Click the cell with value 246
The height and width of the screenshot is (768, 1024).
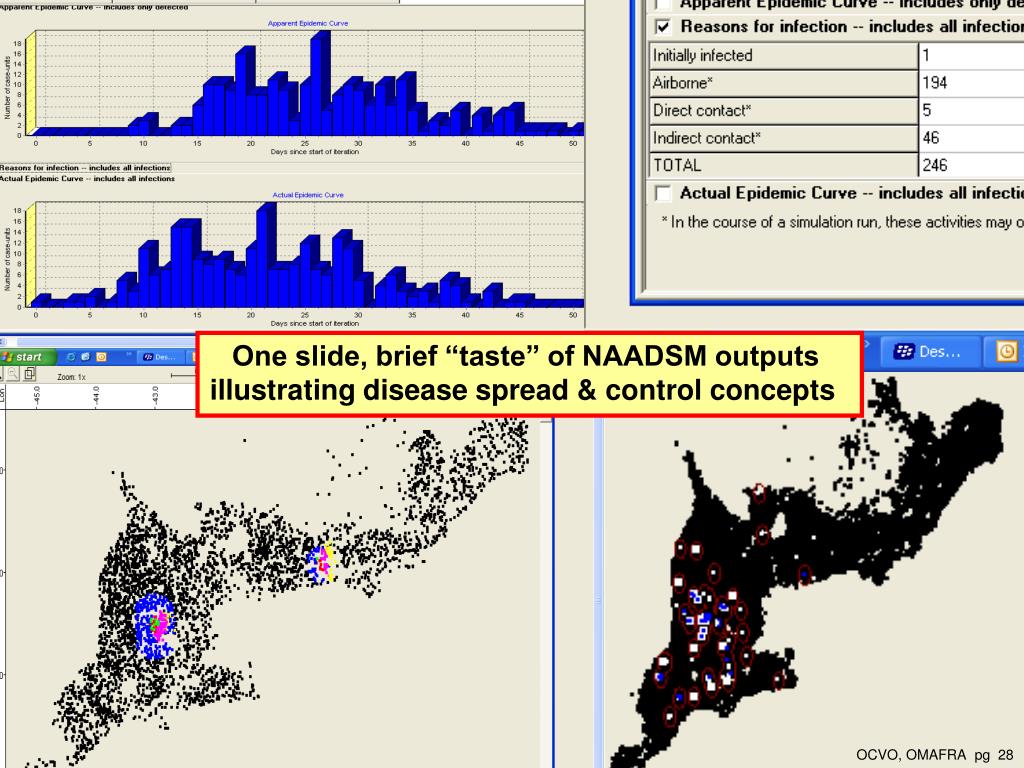972,165
